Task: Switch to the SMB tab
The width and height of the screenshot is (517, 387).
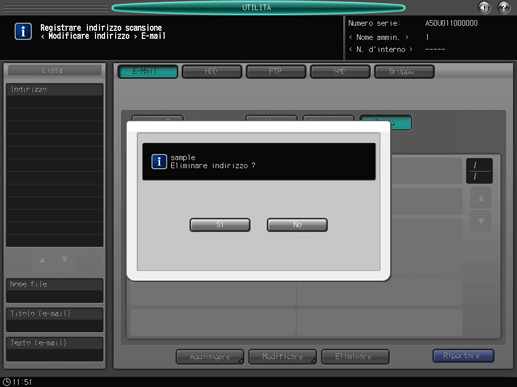Action: click(340, 71)
